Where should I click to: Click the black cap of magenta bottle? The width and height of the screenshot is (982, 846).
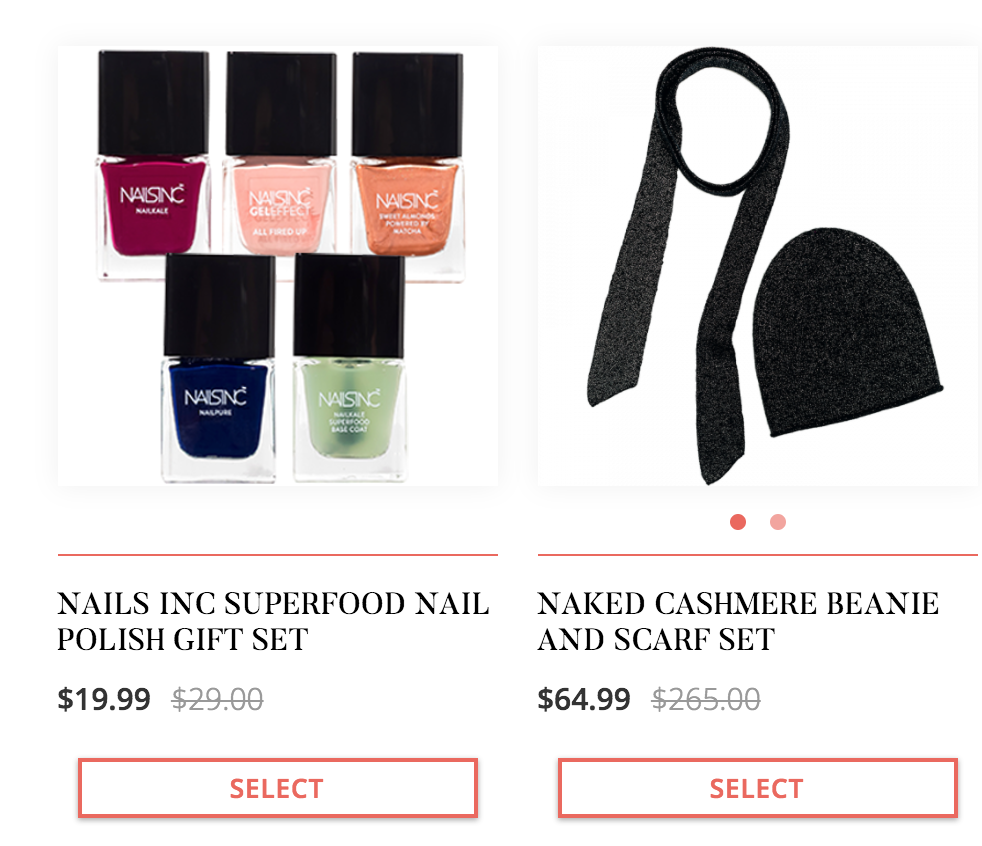click(153, 103)
